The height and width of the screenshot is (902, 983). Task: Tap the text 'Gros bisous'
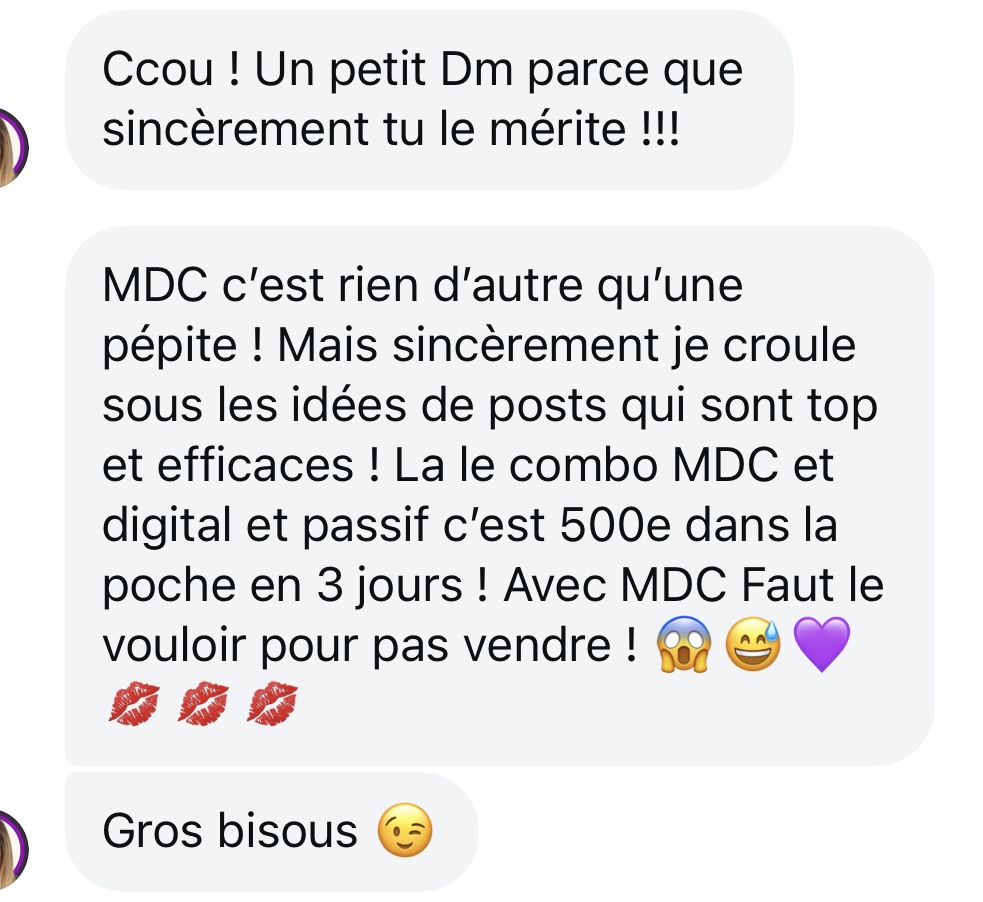[x=229, y=831]
